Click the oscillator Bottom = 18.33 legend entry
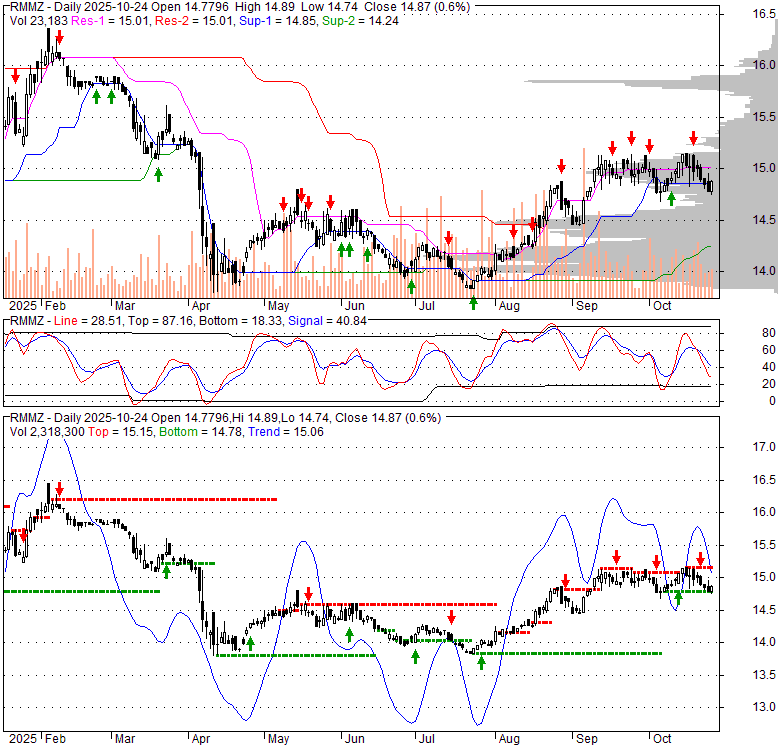 tap(240, 321)
